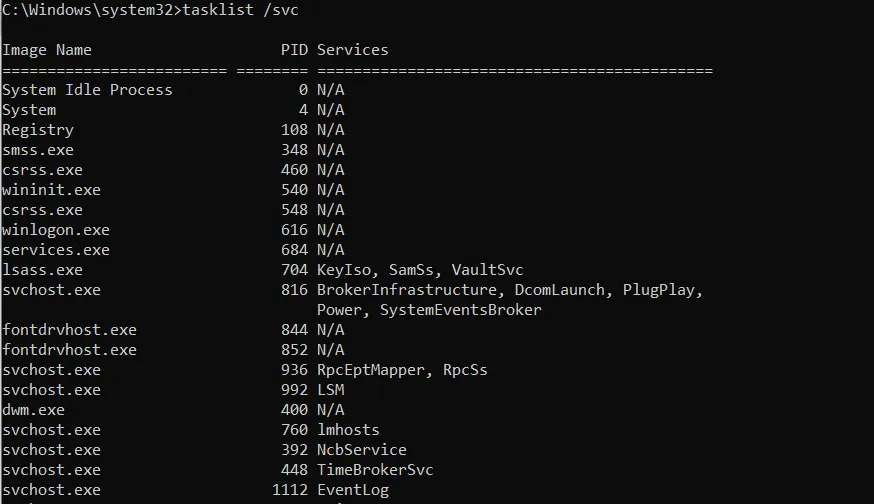Image resolution: width=874 pixels, height=504 pixels.
Task: Click the lmhosts service name
Action: click(x=348, y=430)
